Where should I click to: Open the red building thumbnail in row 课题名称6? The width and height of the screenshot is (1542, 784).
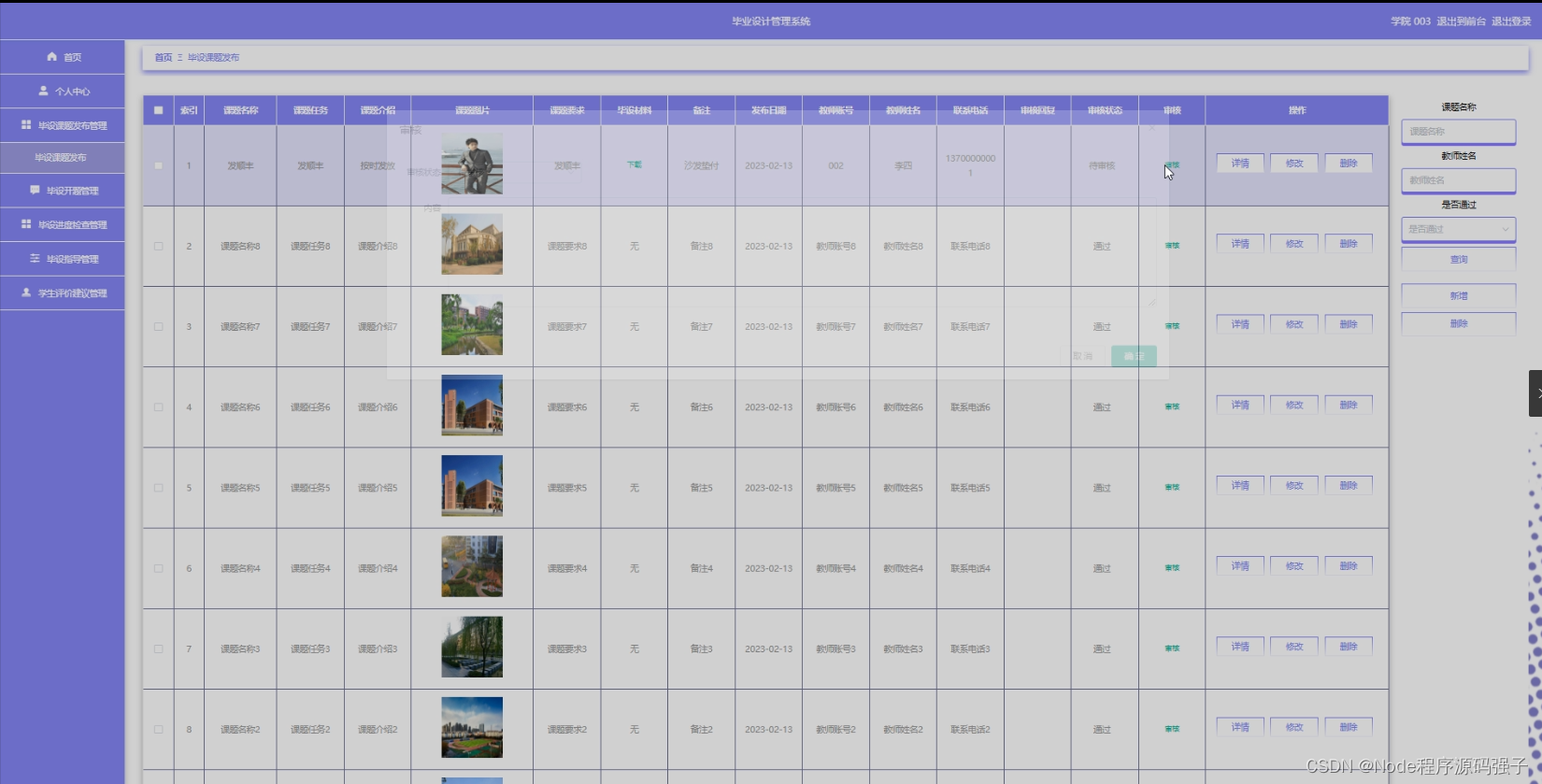pyautogui.click(x=472, y=406)
